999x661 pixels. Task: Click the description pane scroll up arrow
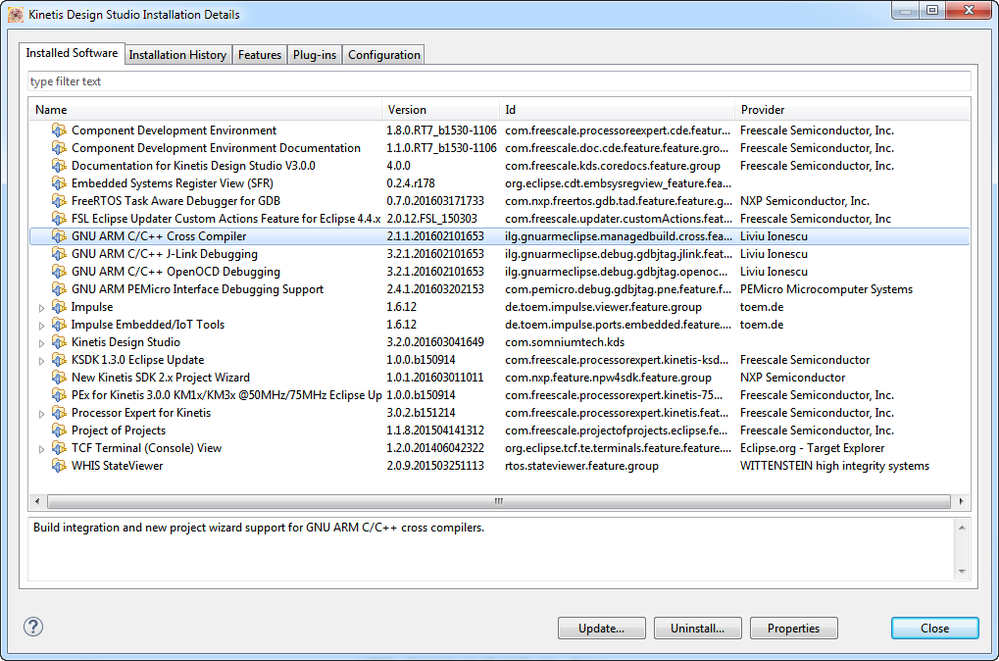tap(962, 528)
